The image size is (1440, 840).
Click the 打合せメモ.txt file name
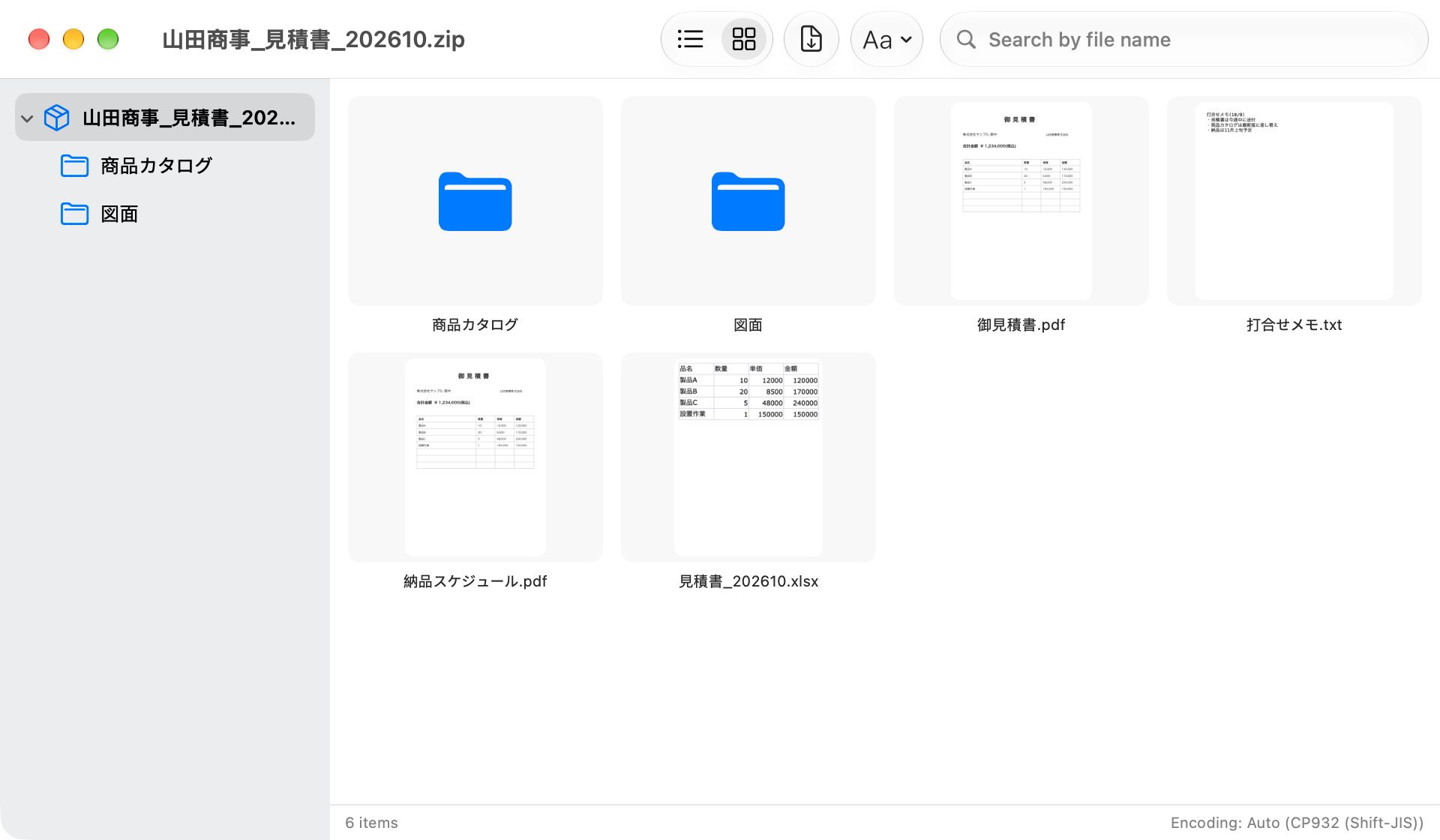1294,325
